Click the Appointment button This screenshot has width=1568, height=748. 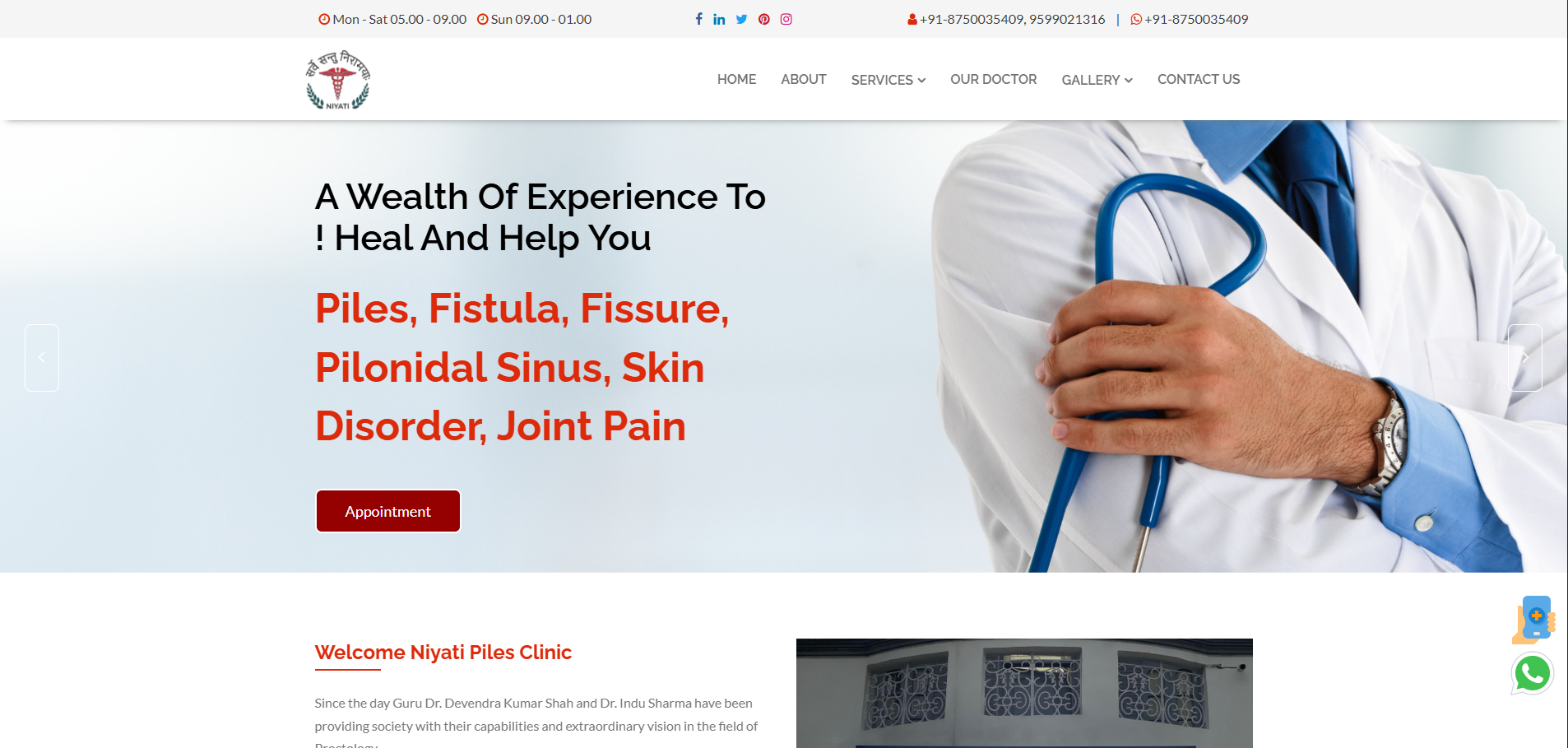pos(387,511)
